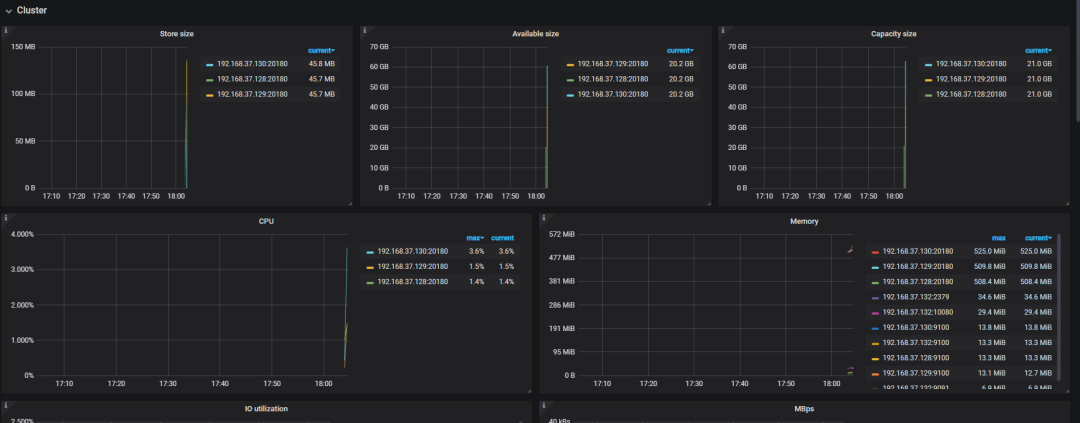1080x423 pixels.
Task: Click the Store size panel info icon
Action: tap(6, 31)
